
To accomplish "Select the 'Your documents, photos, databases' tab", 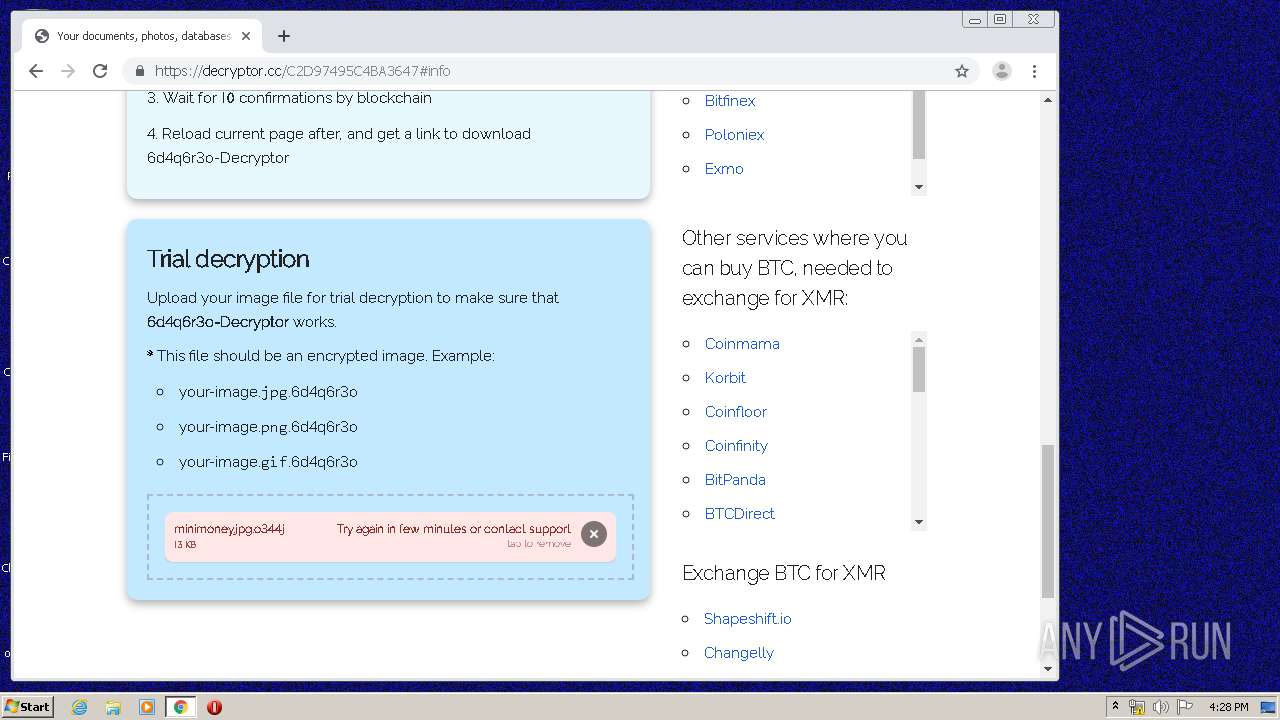I will tap(142, 36).
